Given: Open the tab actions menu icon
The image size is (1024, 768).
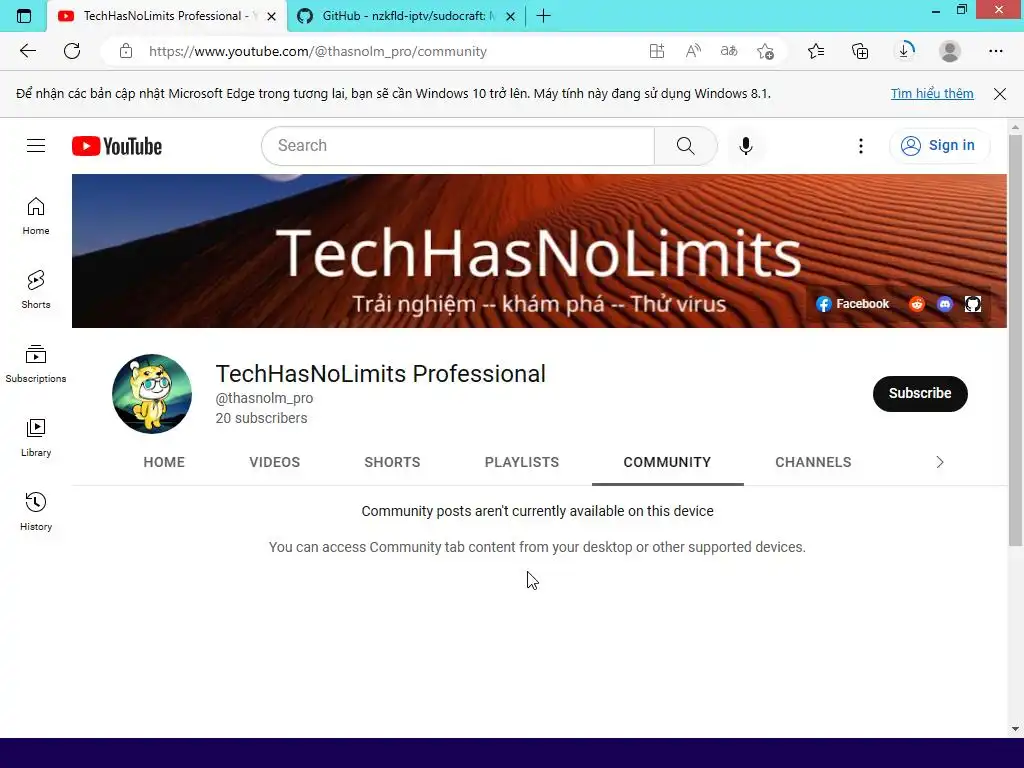Looking at the screenshot, I should tap(24, 16).
